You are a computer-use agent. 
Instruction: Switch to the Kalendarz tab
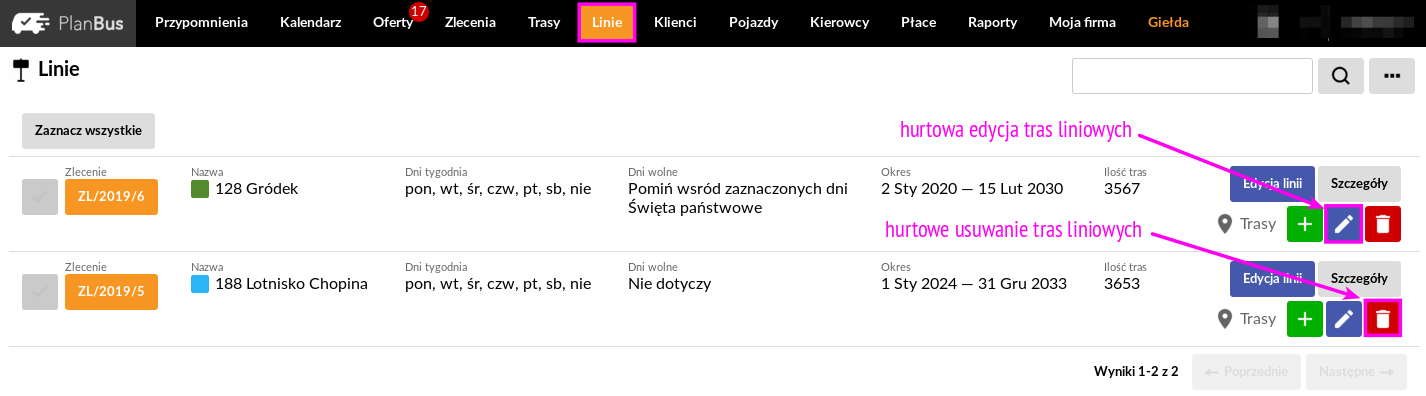click(310, 22)
